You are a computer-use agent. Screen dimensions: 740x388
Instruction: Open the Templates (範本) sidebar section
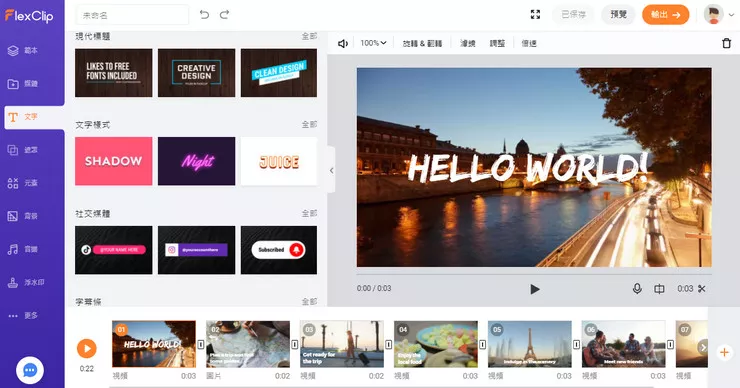[x=23, y=51]
